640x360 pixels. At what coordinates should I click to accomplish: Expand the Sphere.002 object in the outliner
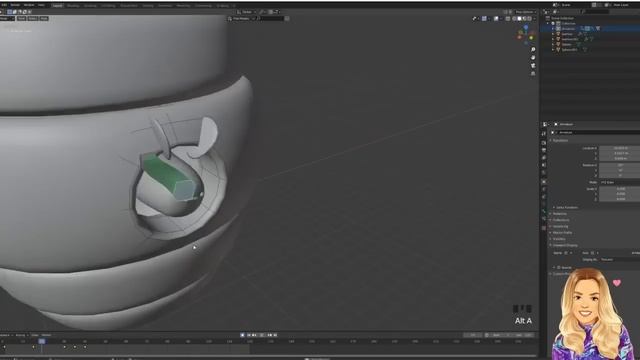click(553, 50)
